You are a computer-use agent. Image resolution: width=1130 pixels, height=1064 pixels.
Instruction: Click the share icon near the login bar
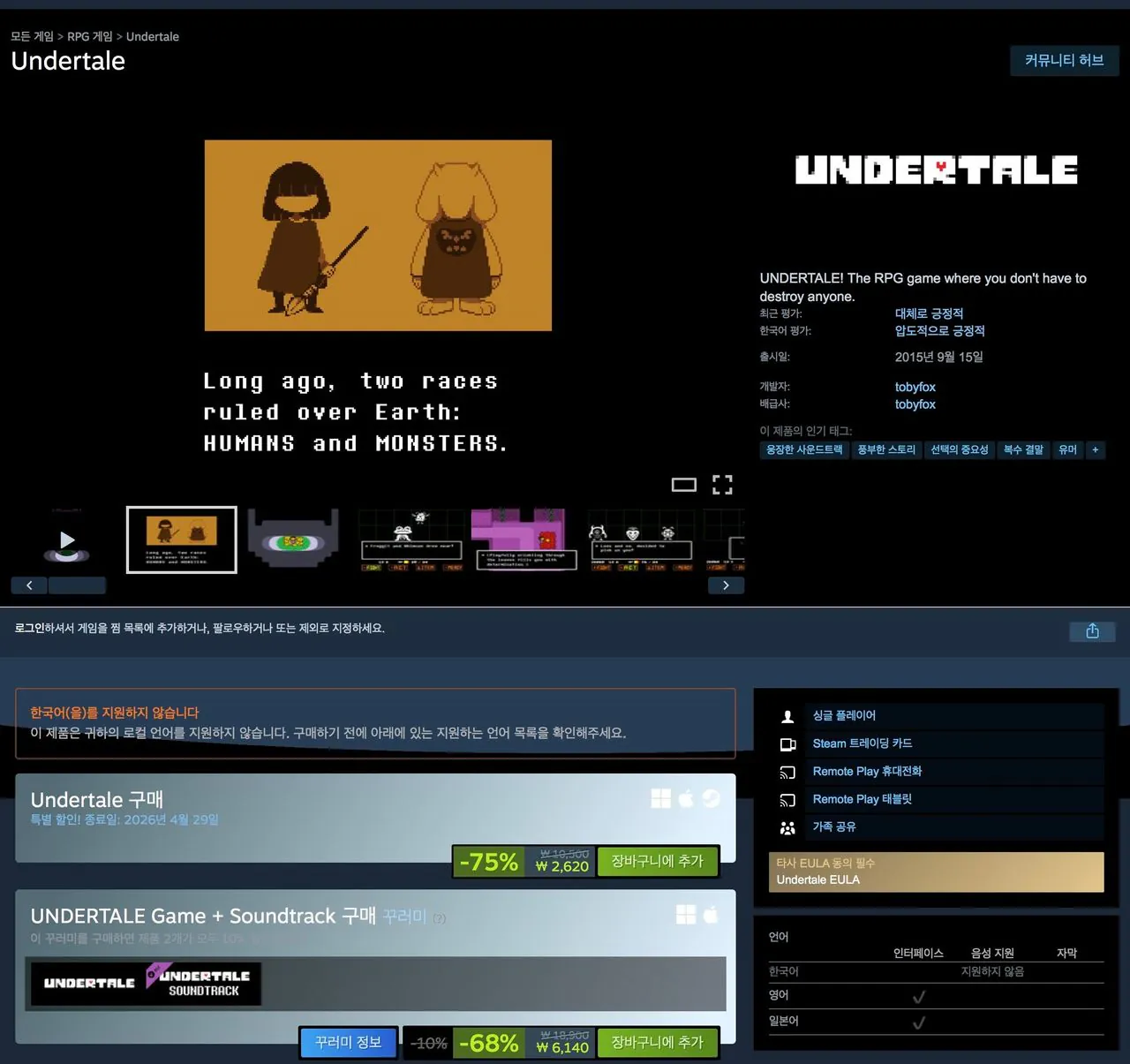[x=1091, y=631]
